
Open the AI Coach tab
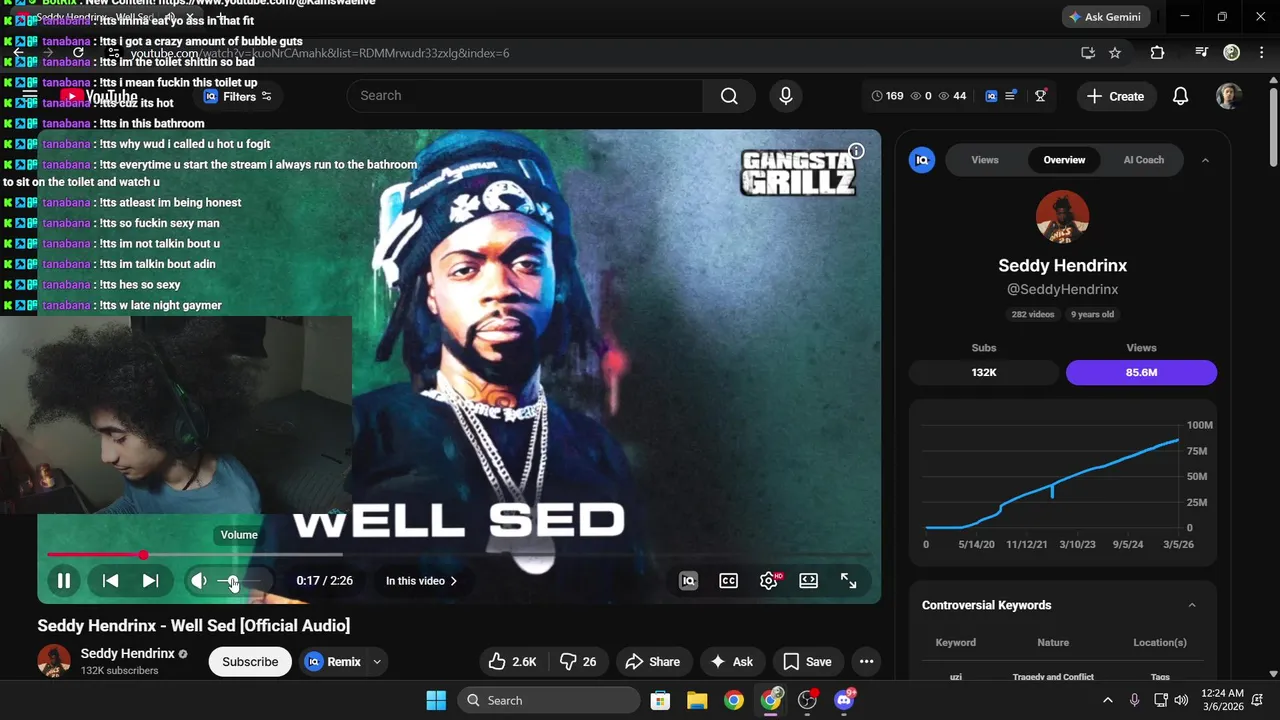1144,160
